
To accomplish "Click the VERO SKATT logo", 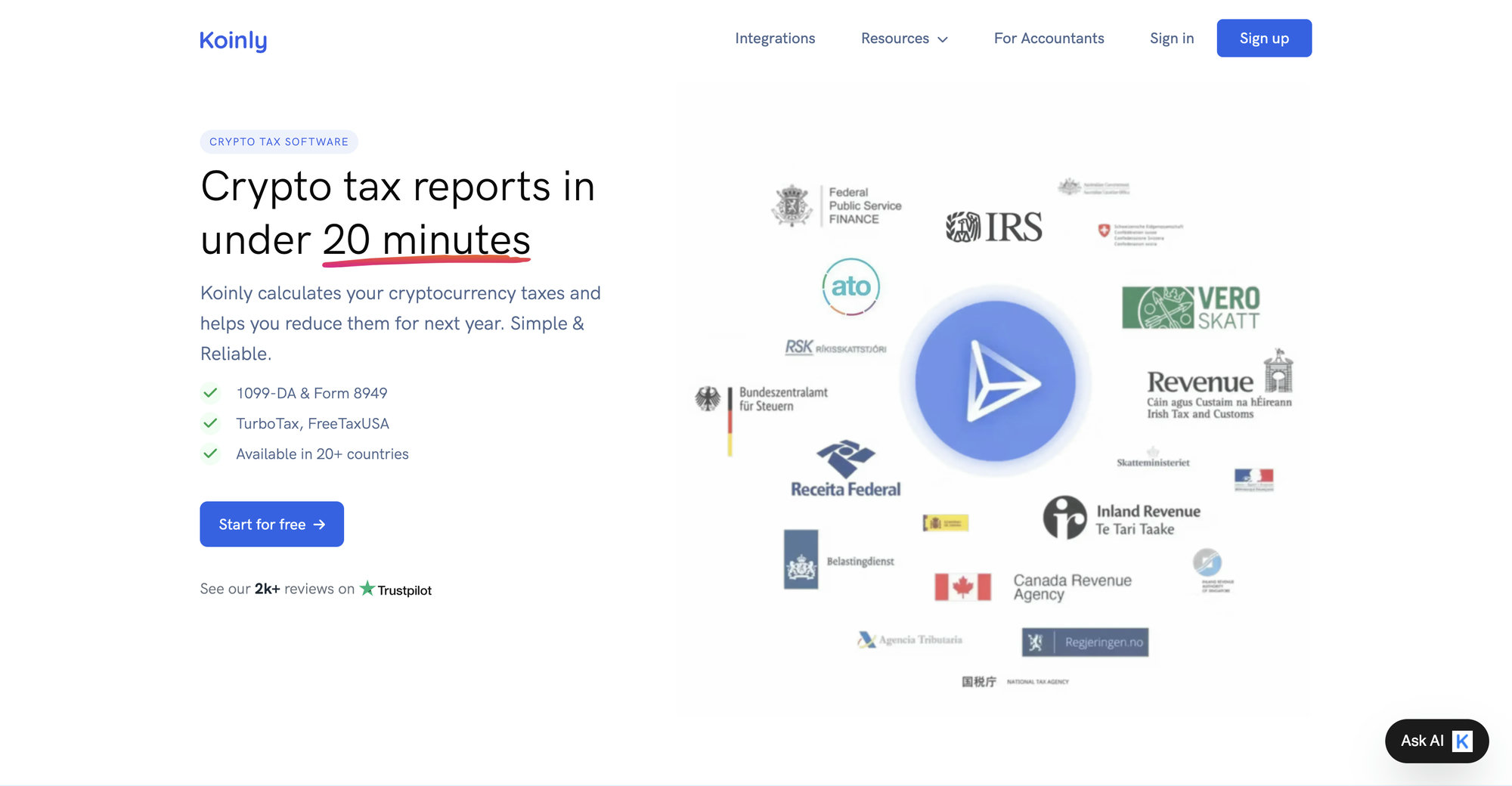I will click(x=1191, y=308).
